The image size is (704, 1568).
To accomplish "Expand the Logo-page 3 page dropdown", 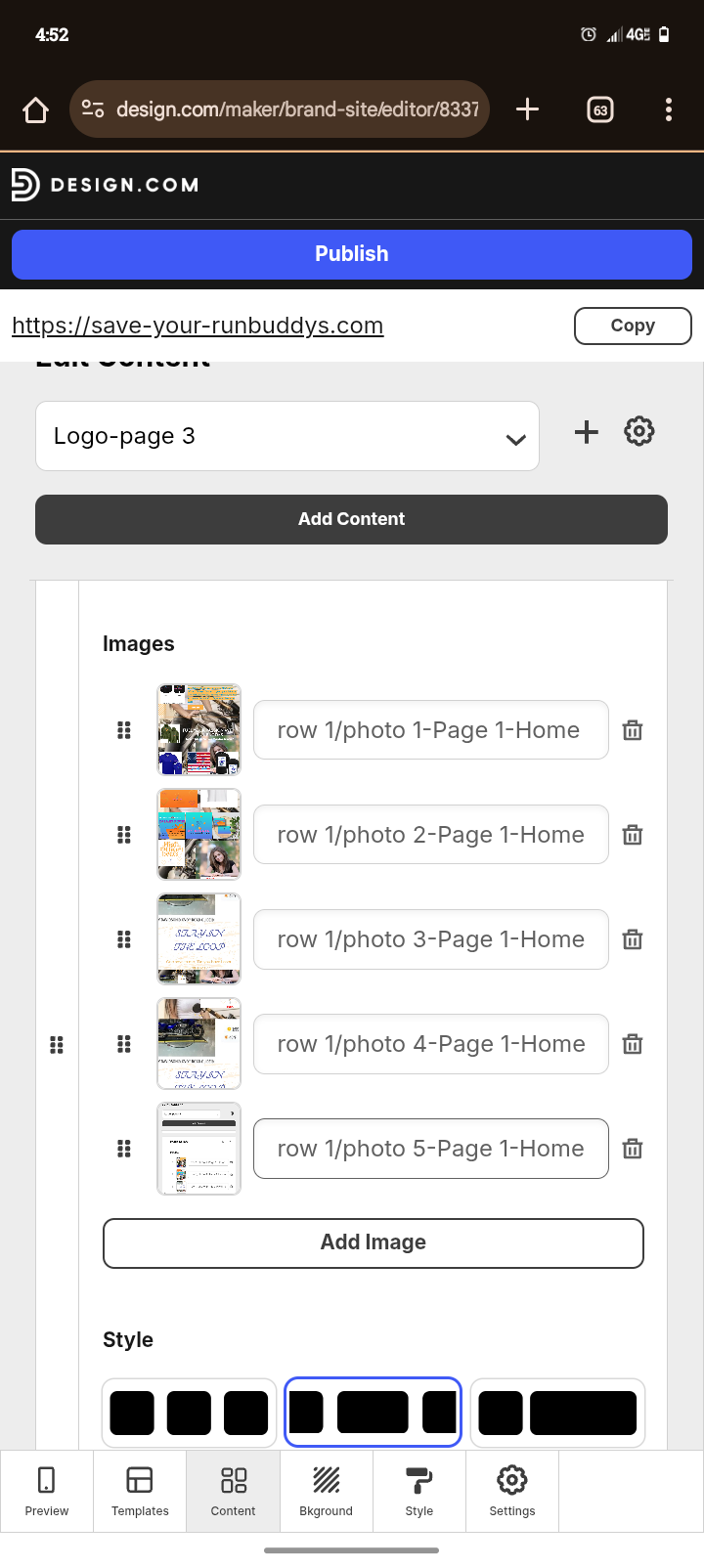I will pyautogui.click(x=287, y=436).
